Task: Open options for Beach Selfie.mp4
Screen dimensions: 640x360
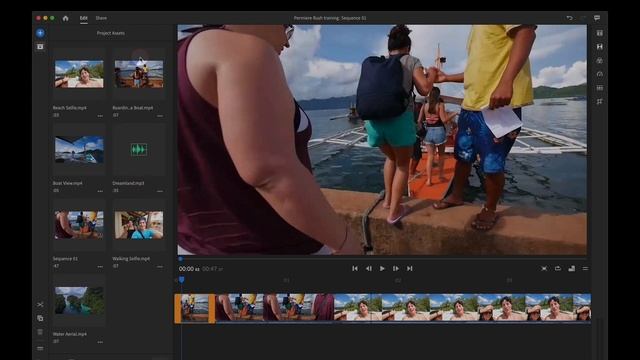Action: (100, 116)
